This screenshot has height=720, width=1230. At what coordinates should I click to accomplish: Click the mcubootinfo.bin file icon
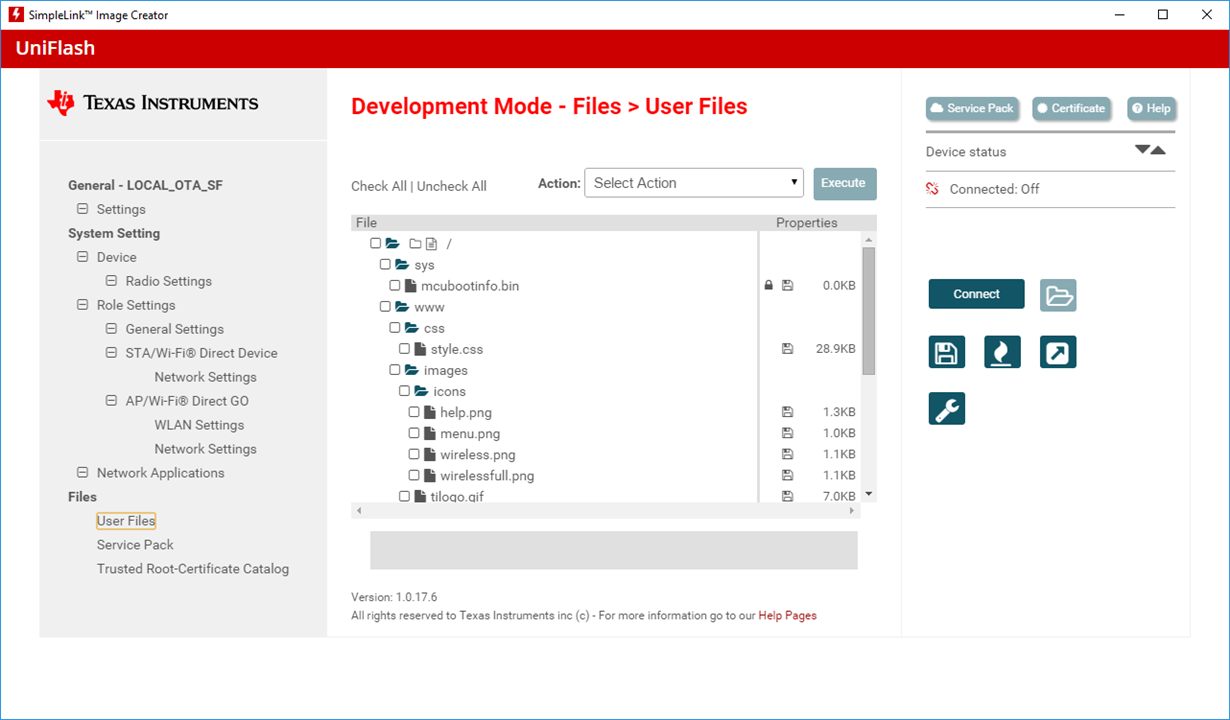click(410, 286)
